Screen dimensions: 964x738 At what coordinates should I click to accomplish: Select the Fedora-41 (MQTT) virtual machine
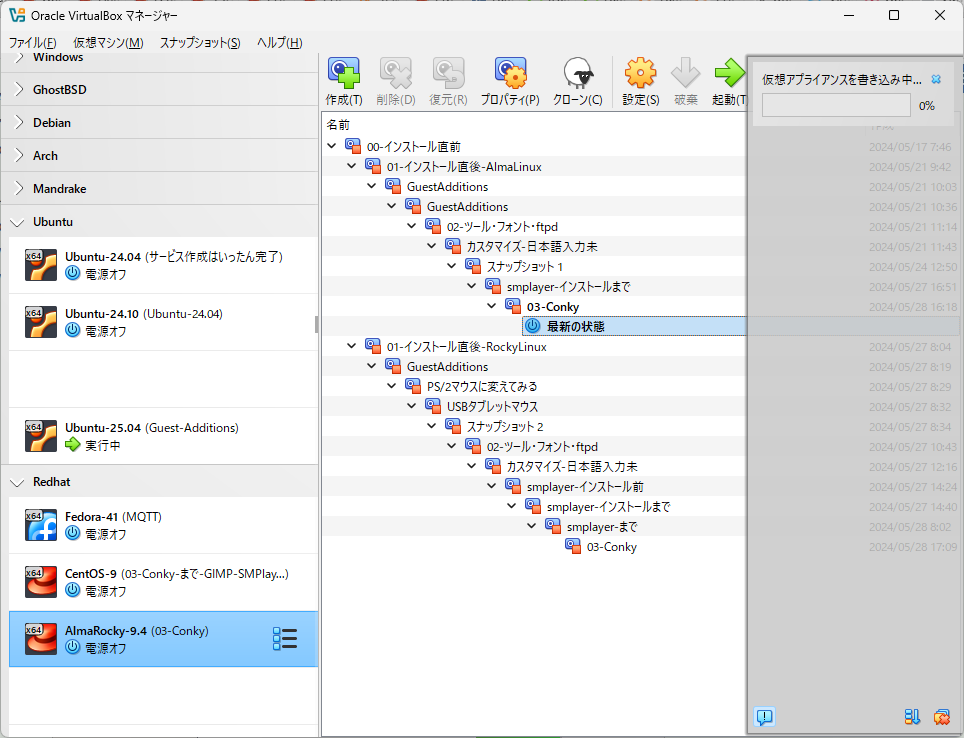164,525
